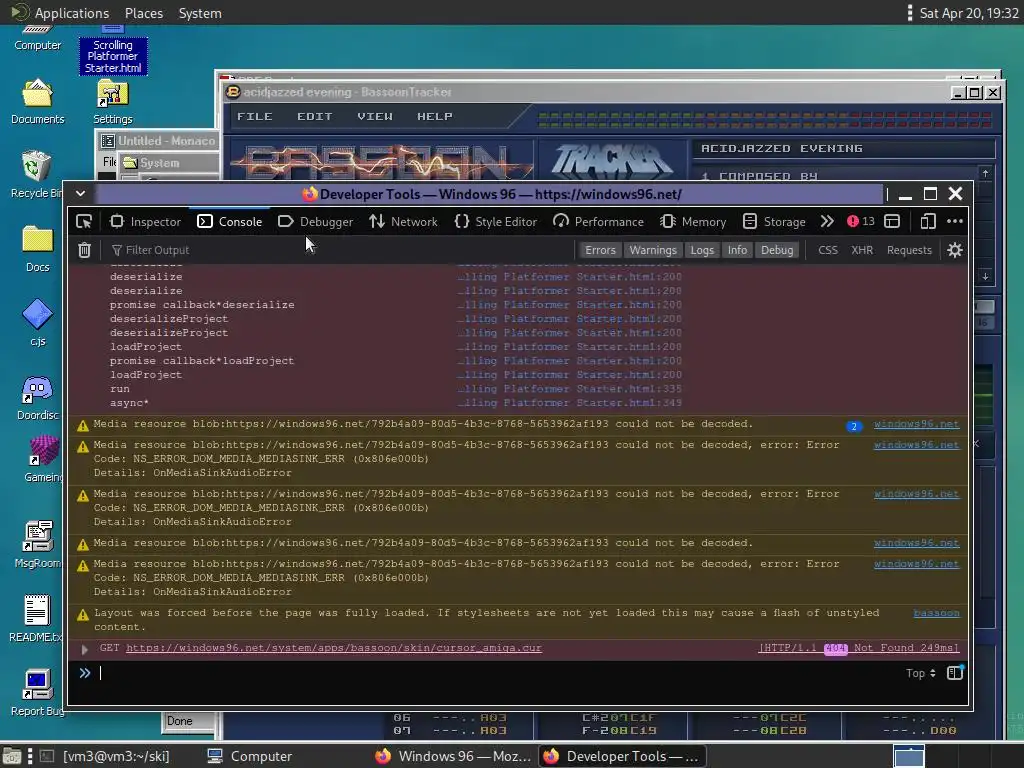Open c.js file desktop icon
Screen dimensions: 1024x768
(x=38, y=323)
